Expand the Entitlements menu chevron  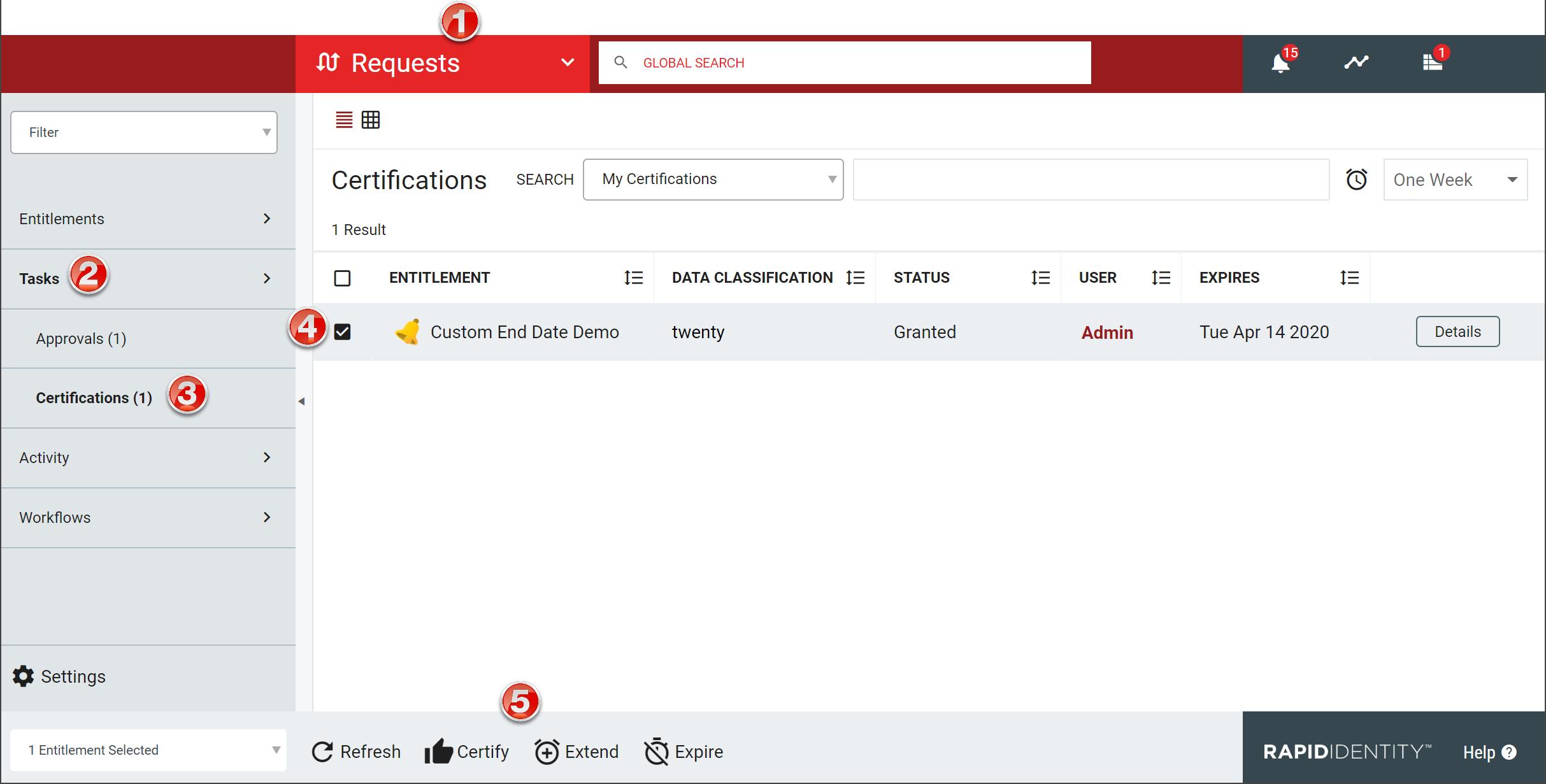coord(267,218)
